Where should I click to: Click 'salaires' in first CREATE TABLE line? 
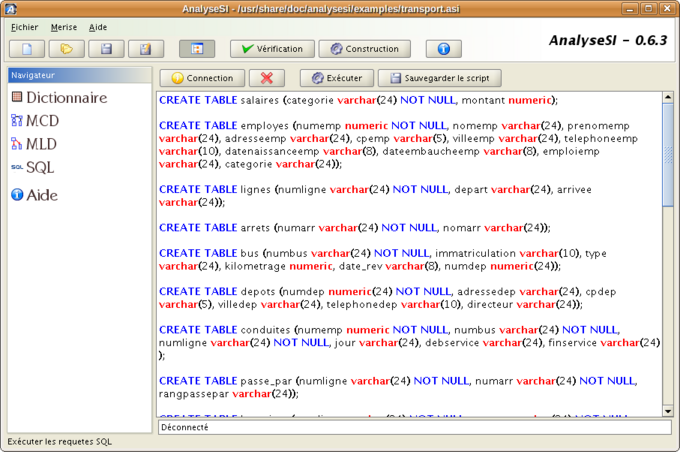pyautogui.click(x=260, y=100)
